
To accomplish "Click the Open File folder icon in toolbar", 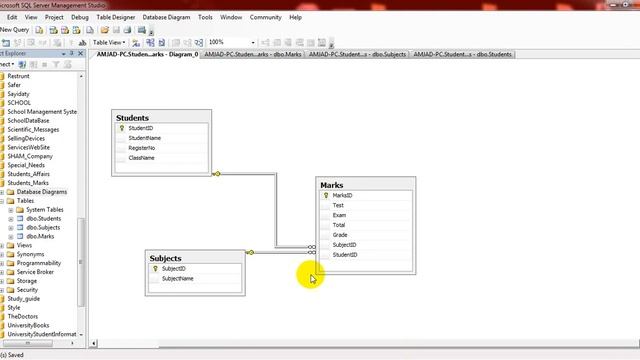I will [105, 30].
